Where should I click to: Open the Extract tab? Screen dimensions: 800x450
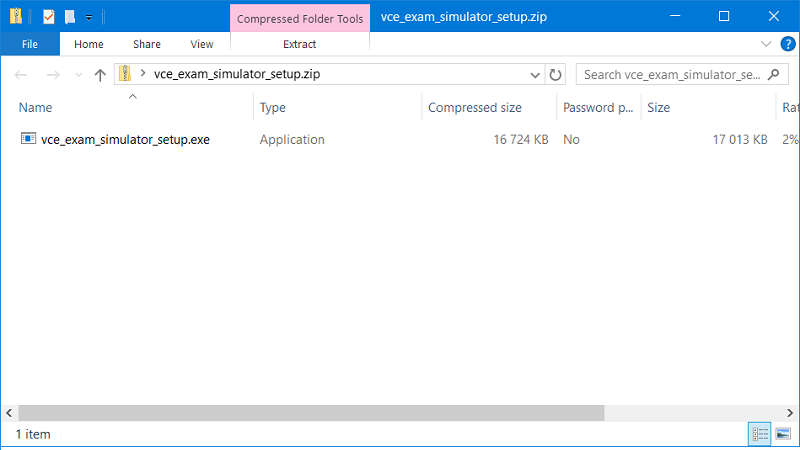[x=299, y=44]
